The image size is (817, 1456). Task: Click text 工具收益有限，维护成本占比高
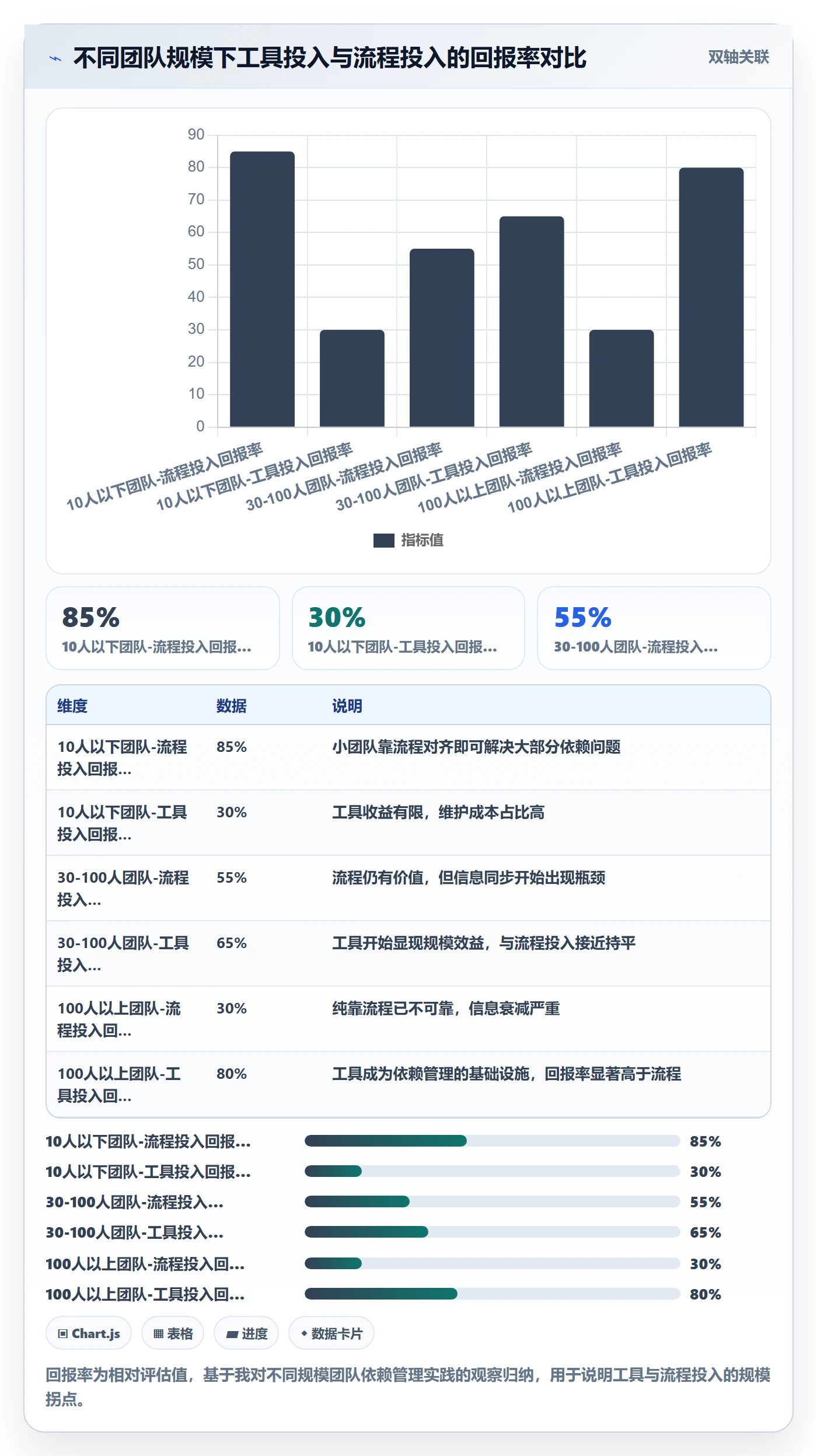[438, 812]
